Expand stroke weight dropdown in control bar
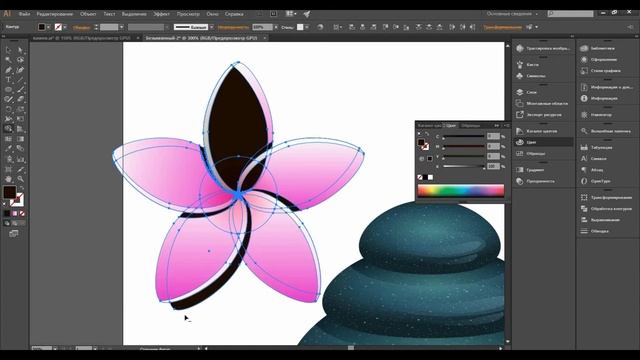 point(122,27)
